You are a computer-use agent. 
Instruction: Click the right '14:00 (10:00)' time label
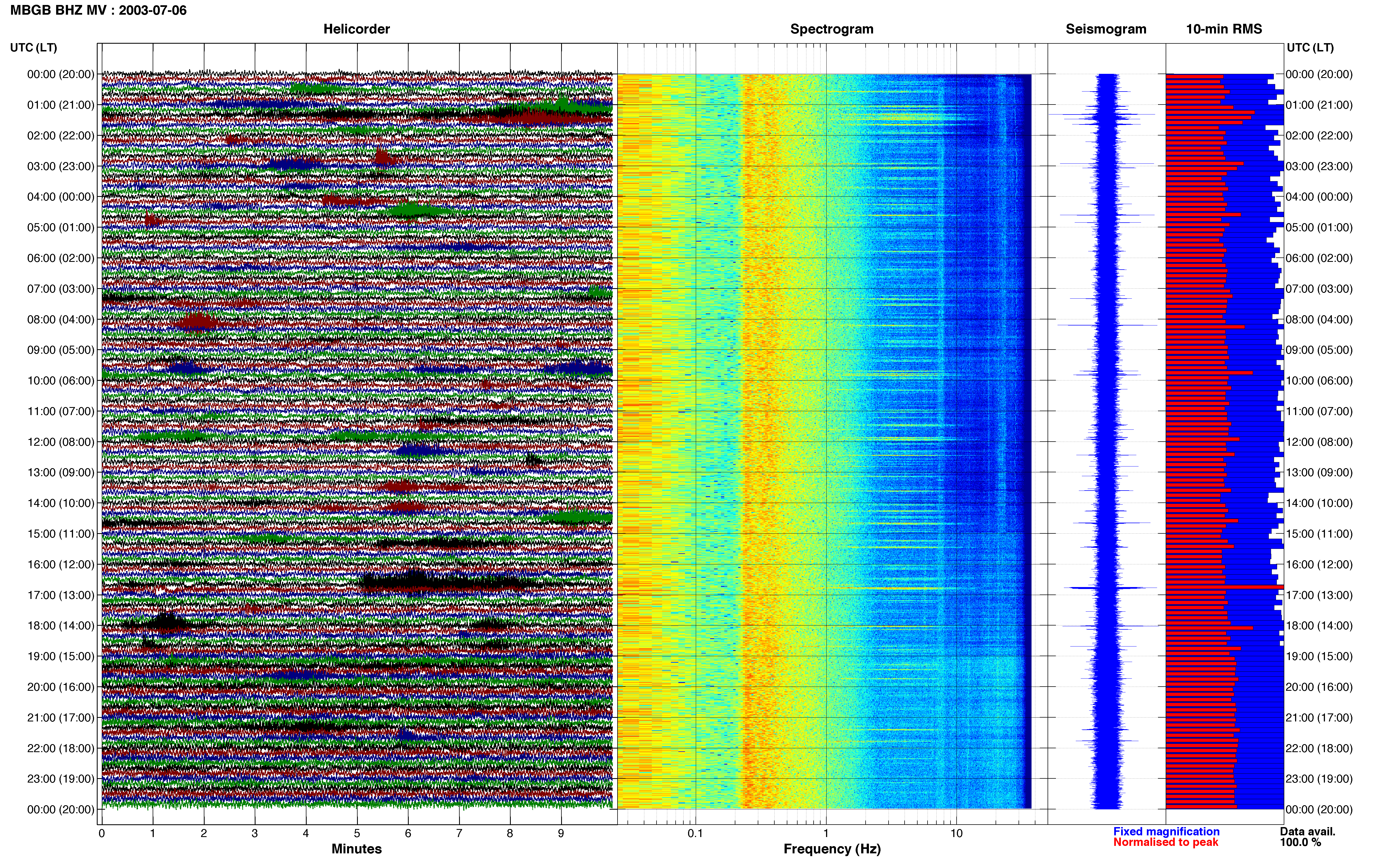(x=1319, y=504)
